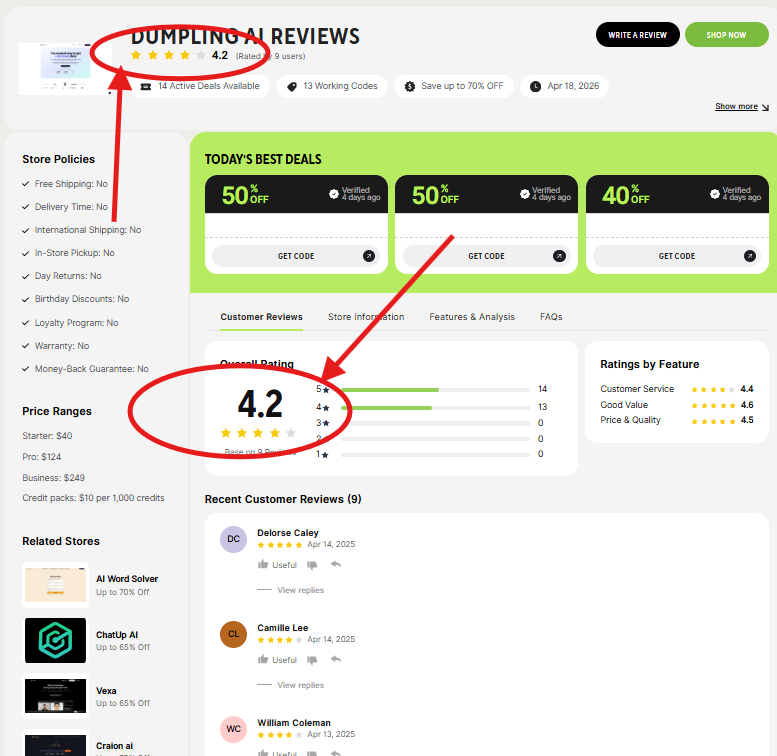Screen dimensions: 777x756
Task: Click the CL avatar of Camille Lee
Action: point(233,635)
